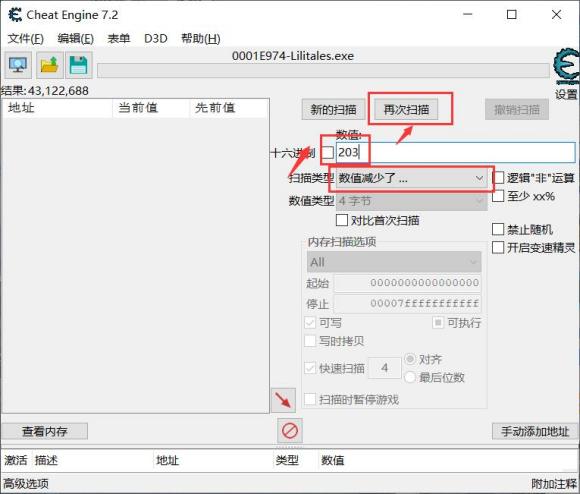Click the 当前值 column header
This screenshot has height=494, width=580.
pos(151,108)
